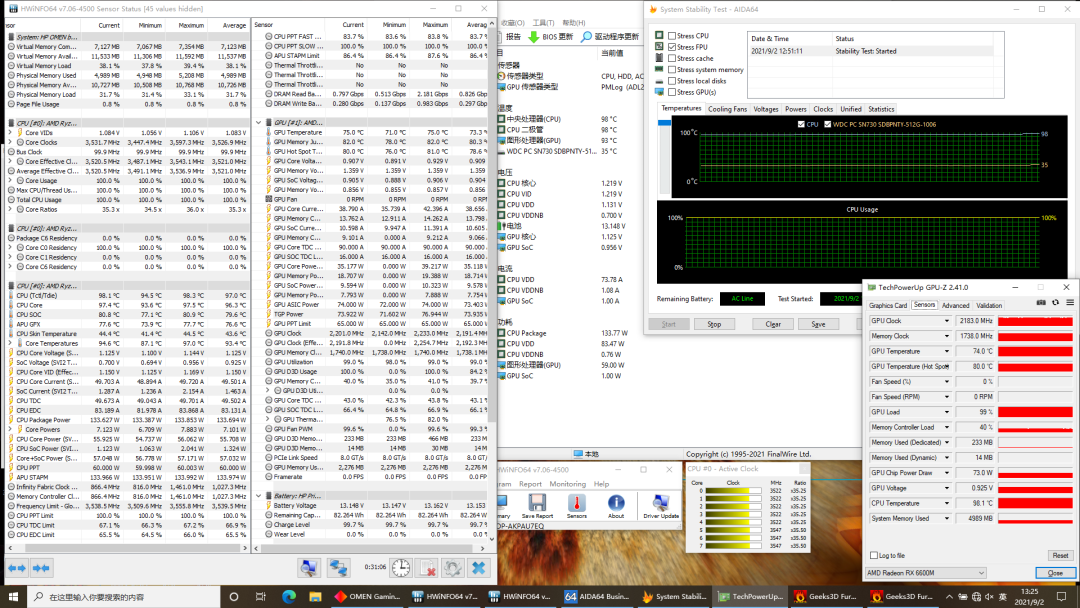Image resolution: width=1080 pixels, height=608 pixels.
Task: Click the GPU-Z refresh icon
Action: pos(1054,302)
